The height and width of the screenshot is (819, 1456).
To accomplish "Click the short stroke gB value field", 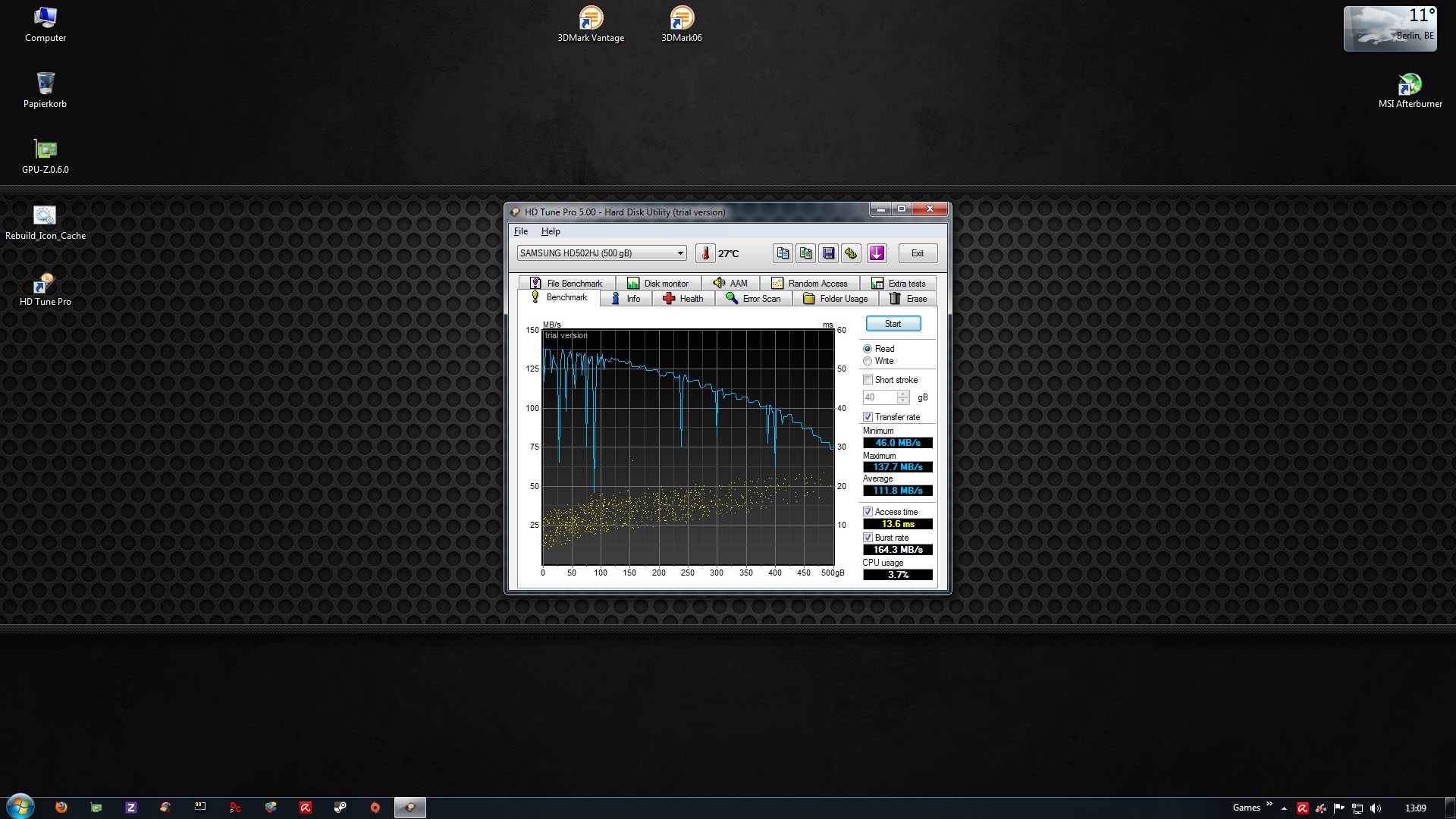I will tap(880, 397).
